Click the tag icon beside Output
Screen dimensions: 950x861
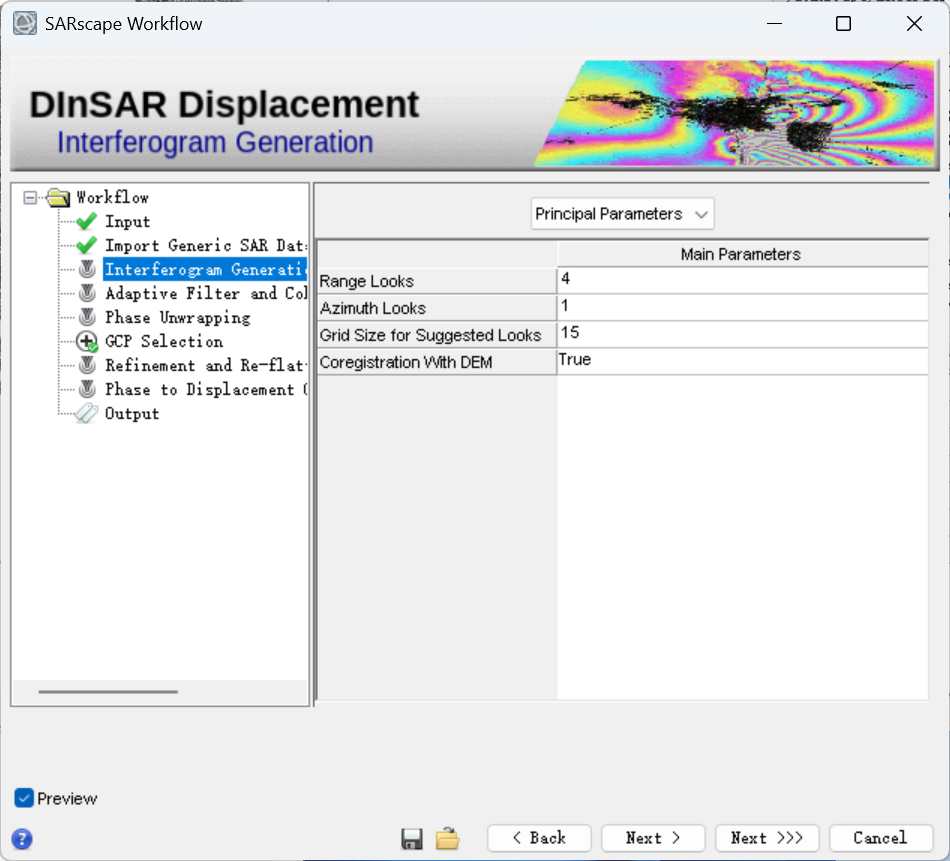(86, 413)
